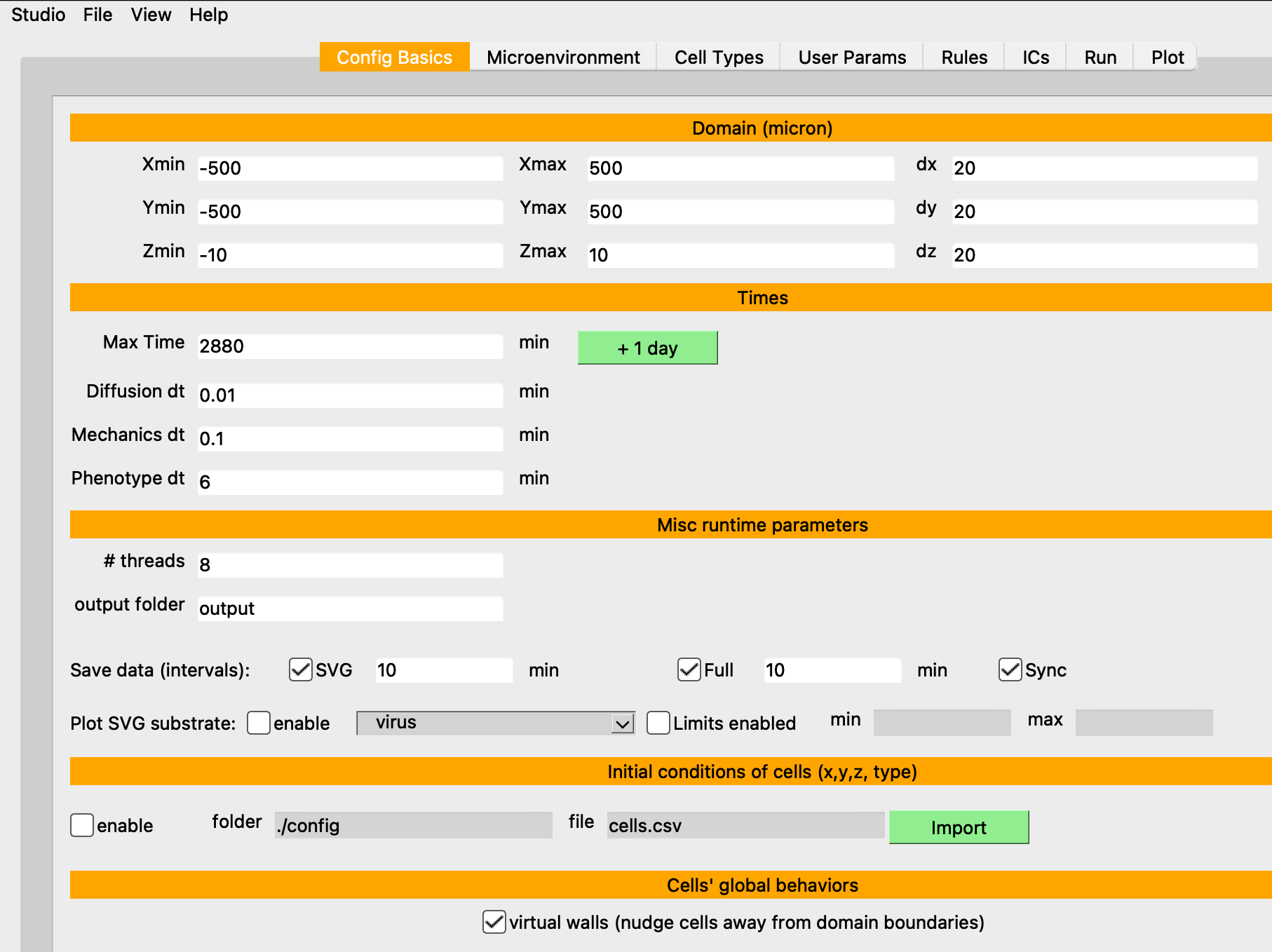Enable initial conditions of cells checkbox

pyautogui.click(x=82, y=825)
